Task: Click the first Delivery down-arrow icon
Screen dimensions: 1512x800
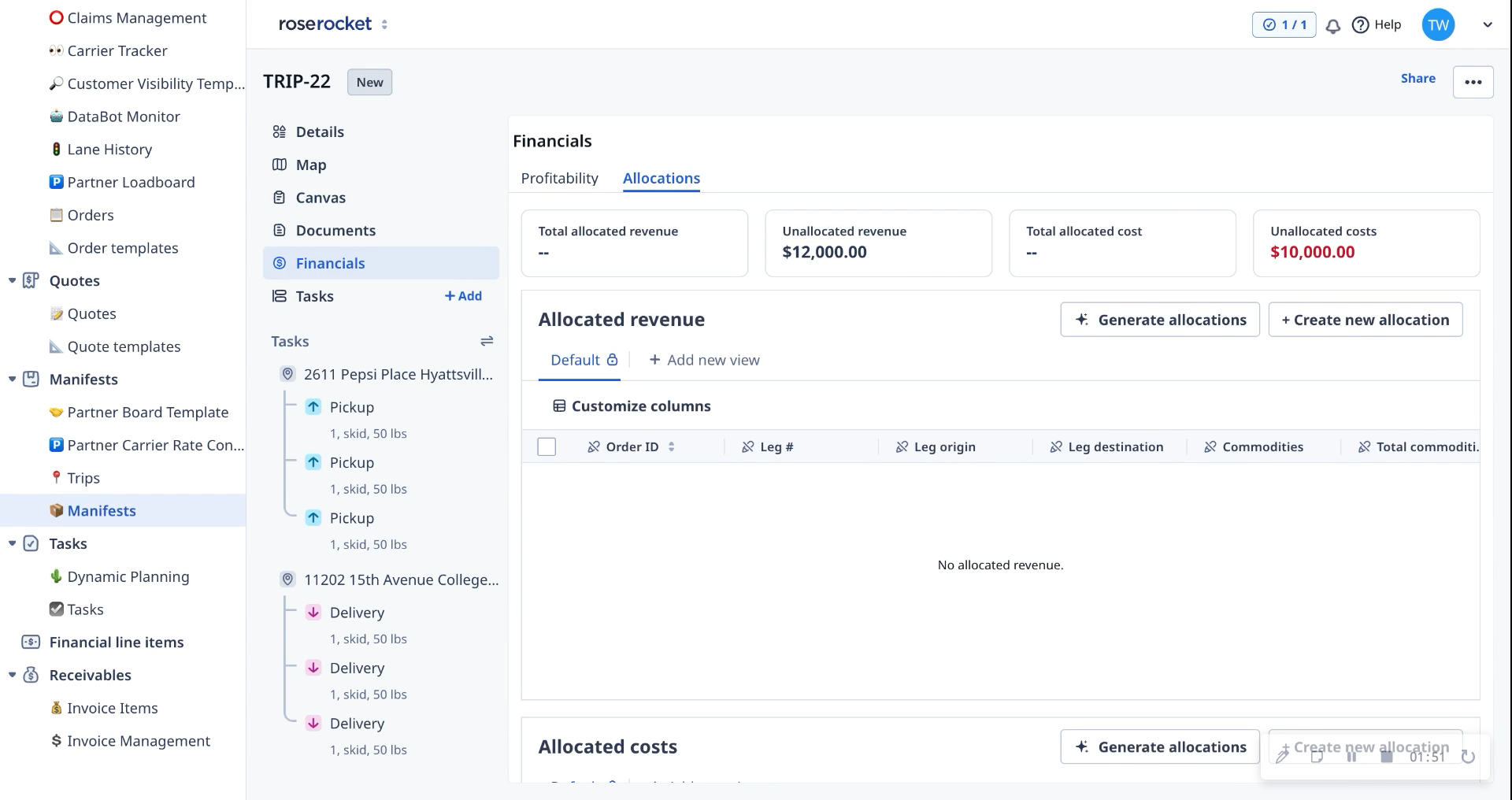Action: pos(313,613)
